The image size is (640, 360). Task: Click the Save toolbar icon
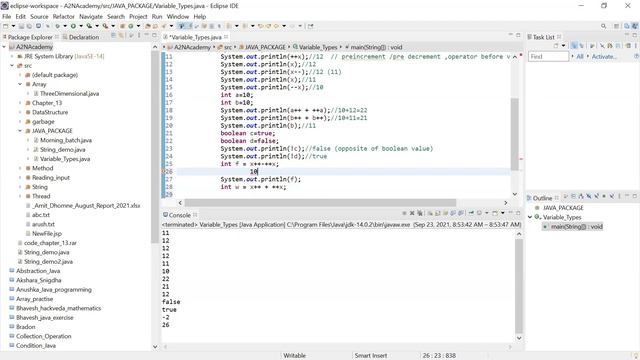click(21, 26)
